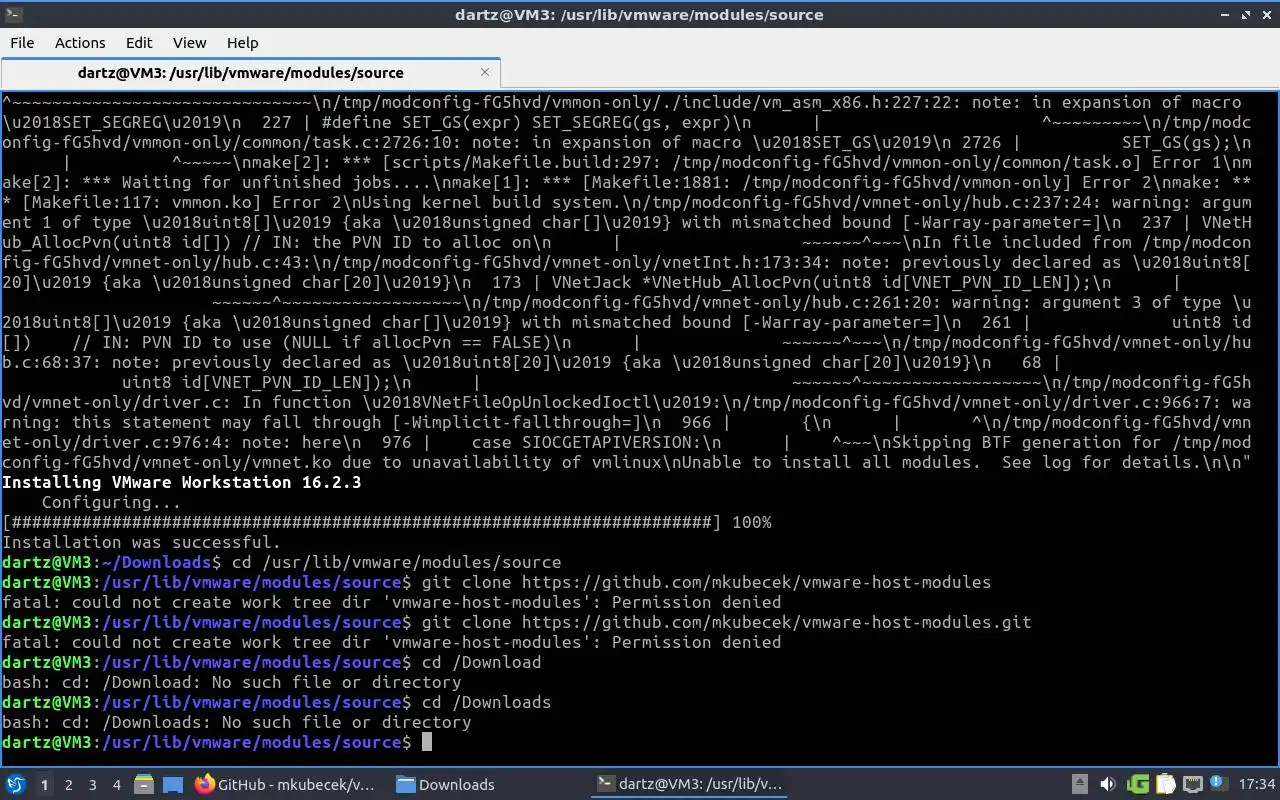Switch to the Firefox GitHub window
Image resolution: width=1280 pixels, height=800 pixels.
(x=286, y=785)
